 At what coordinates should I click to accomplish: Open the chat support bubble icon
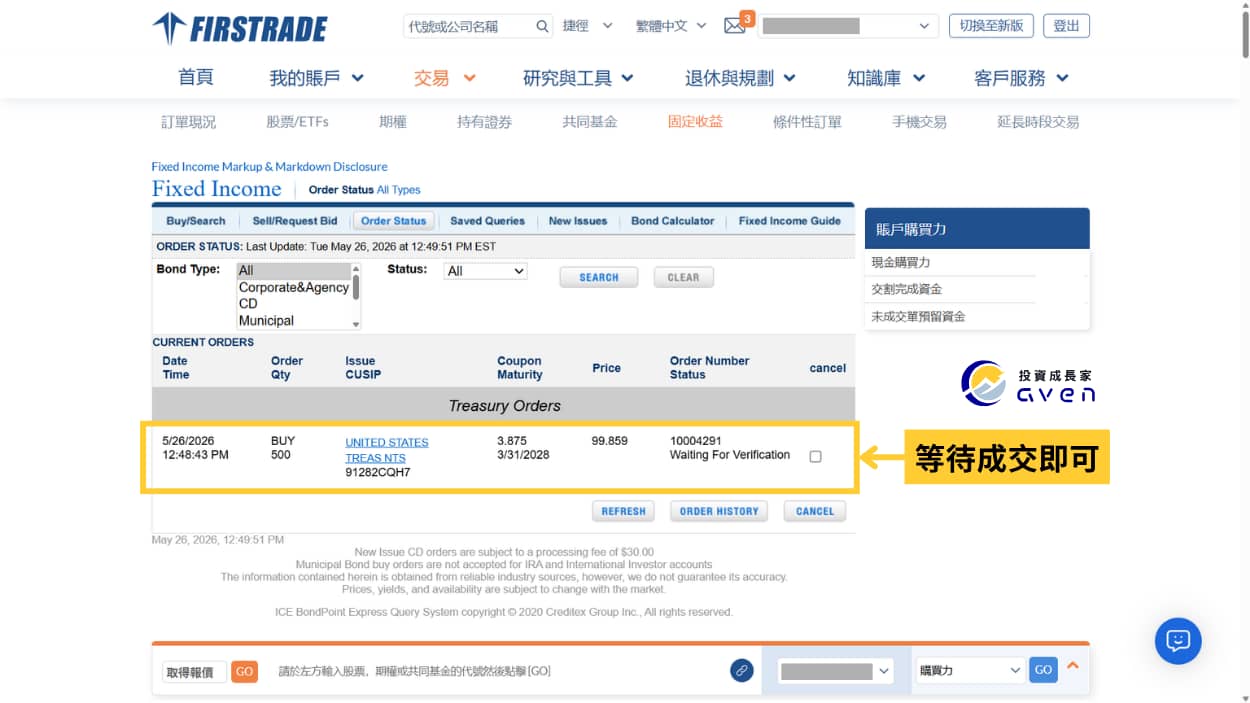click(x=1178, y=641)
